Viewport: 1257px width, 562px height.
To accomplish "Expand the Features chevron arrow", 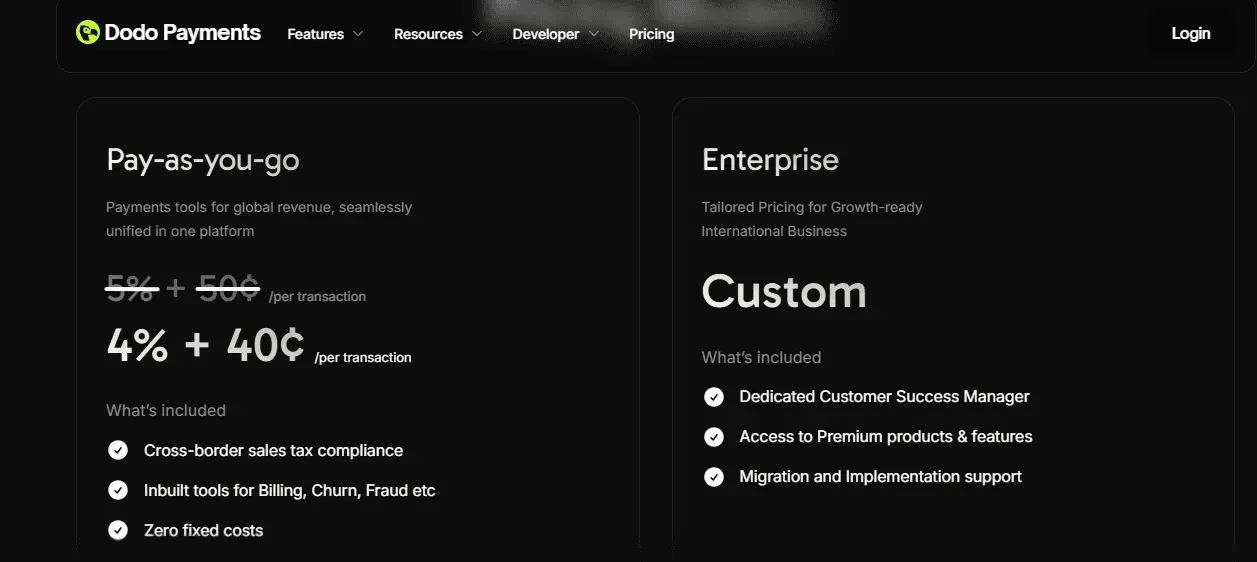I will (x=358, y=34).
